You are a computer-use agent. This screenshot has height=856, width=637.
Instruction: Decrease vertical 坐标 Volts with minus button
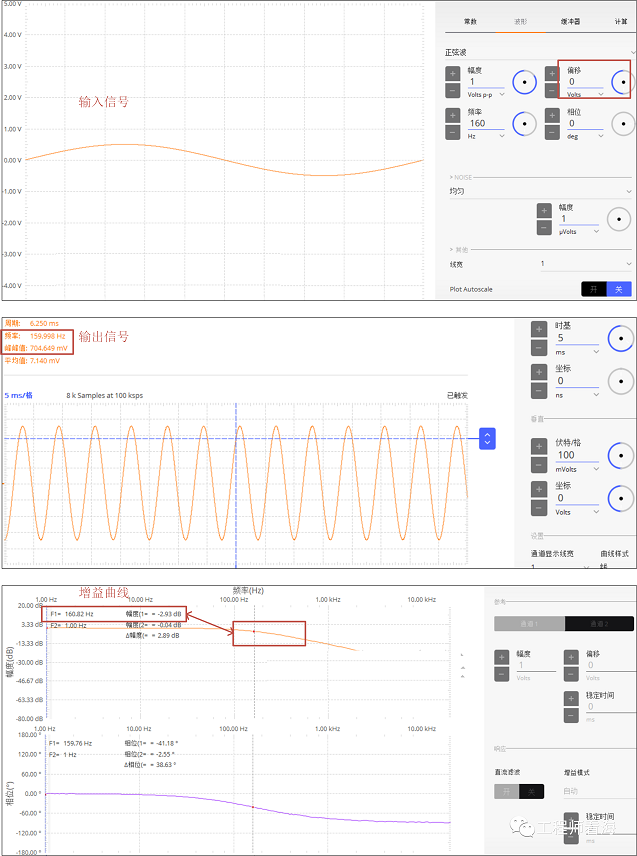[539, 508]
